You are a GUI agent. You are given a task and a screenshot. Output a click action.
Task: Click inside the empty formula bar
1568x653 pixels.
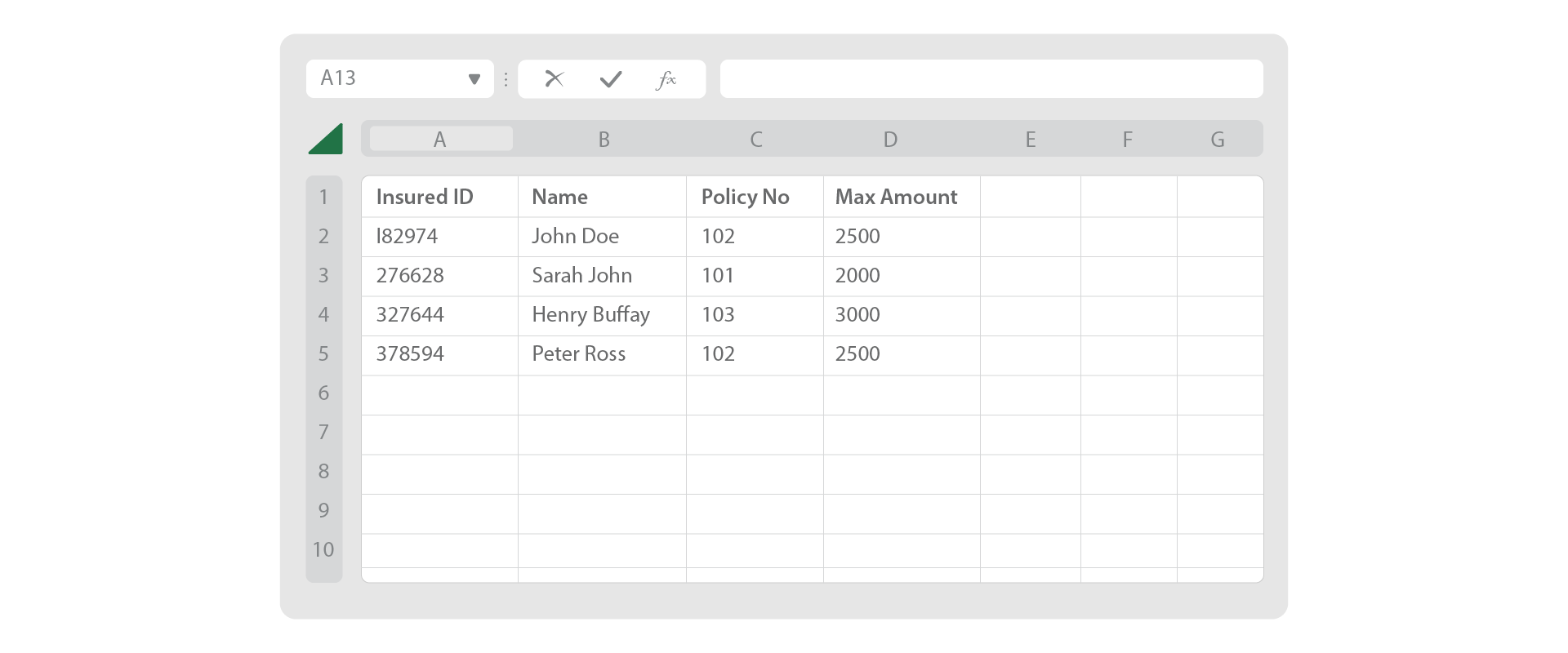coord(991,79)
